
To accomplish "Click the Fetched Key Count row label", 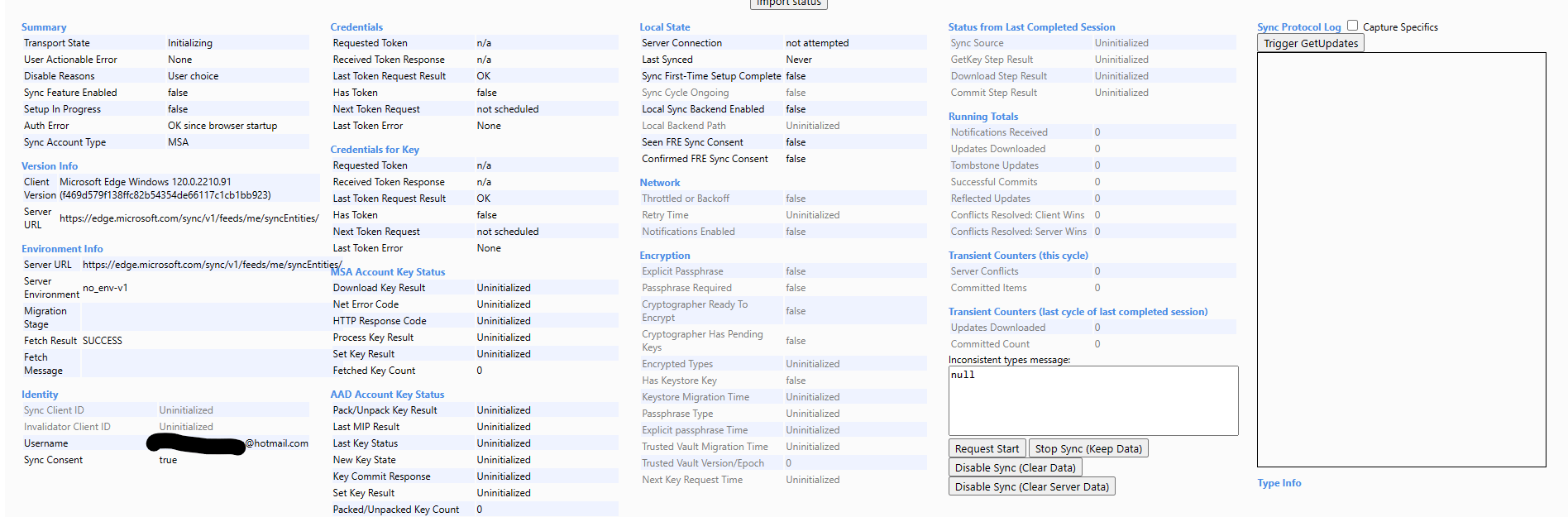I will click(x=374, y=371).
